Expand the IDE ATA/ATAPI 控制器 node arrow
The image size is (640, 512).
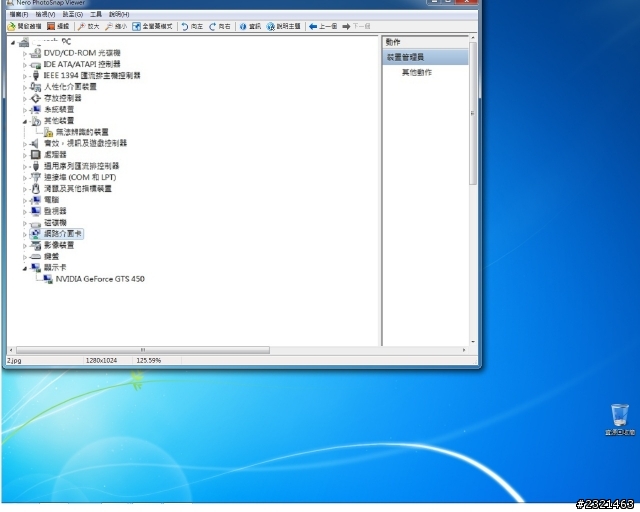[x=24, y=65]
